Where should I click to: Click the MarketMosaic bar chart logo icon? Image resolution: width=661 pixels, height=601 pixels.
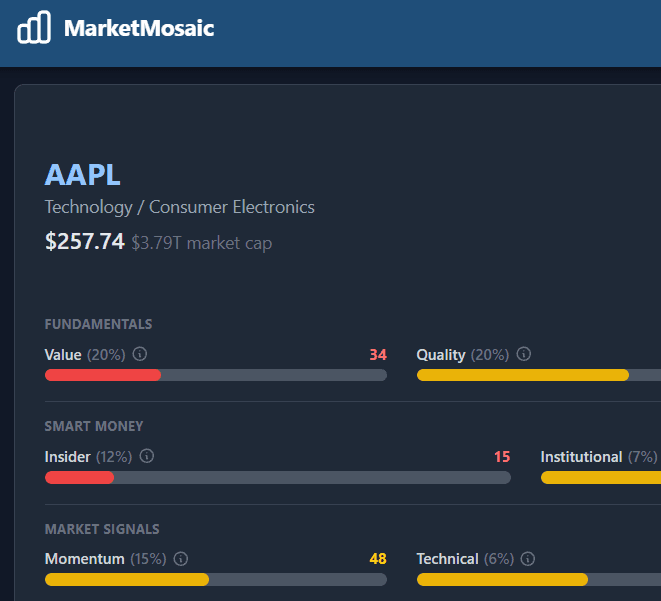[34, 27]
